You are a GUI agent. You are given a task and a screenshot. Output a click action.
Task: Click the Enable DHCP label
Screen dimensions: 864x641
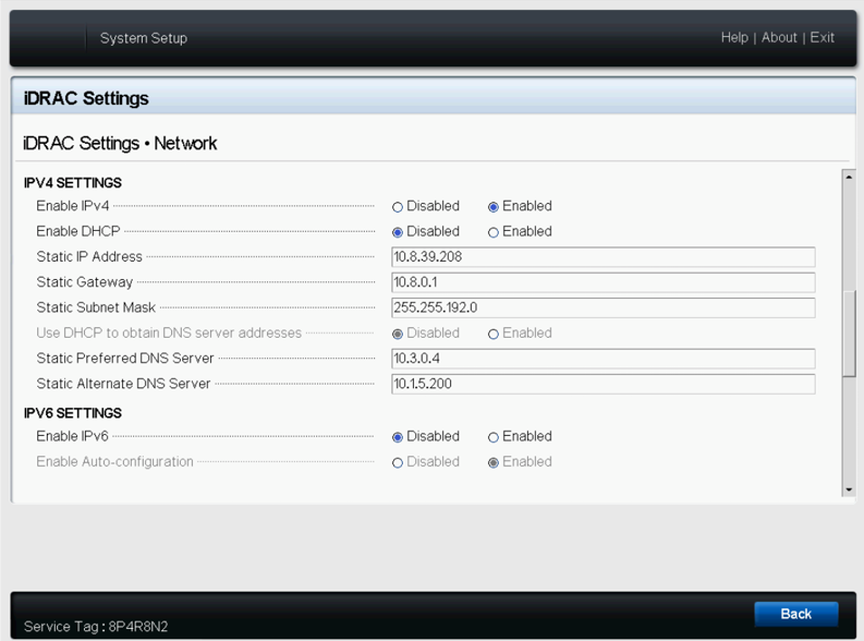pyautogui.click(x=78, y=231)
